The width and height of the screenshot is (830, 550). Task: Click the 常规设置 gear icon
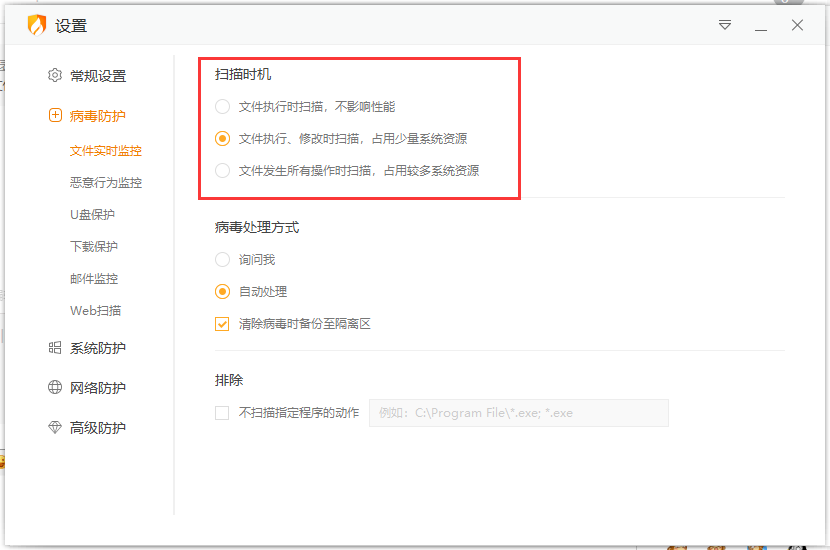[55, 76]
